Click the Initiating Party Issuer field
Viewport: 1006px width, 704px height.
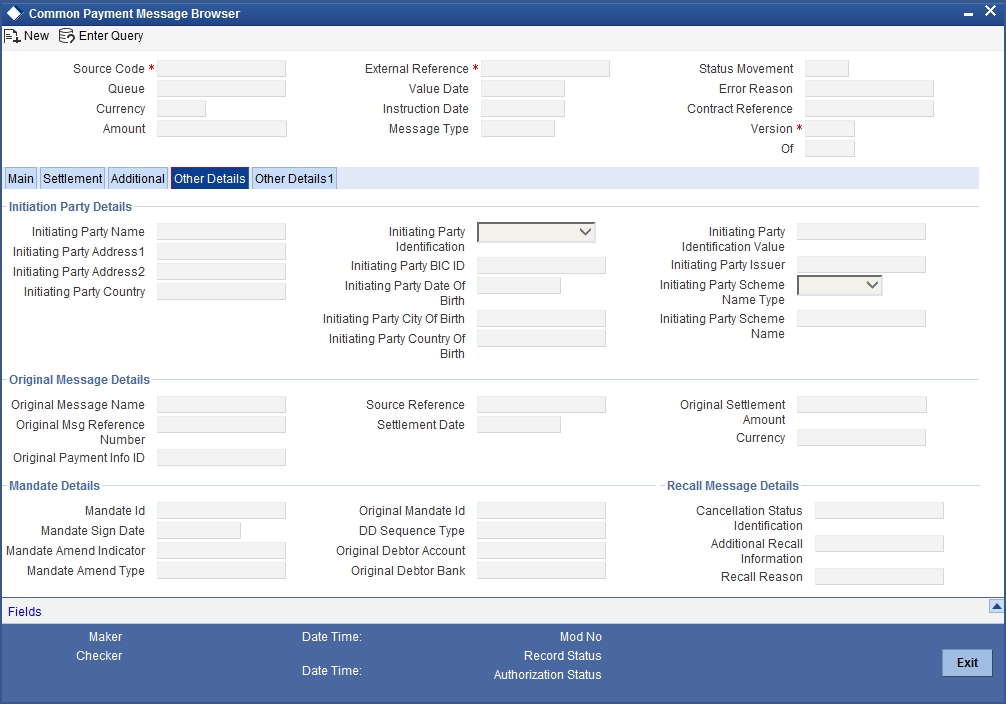[x=862, y=264]
